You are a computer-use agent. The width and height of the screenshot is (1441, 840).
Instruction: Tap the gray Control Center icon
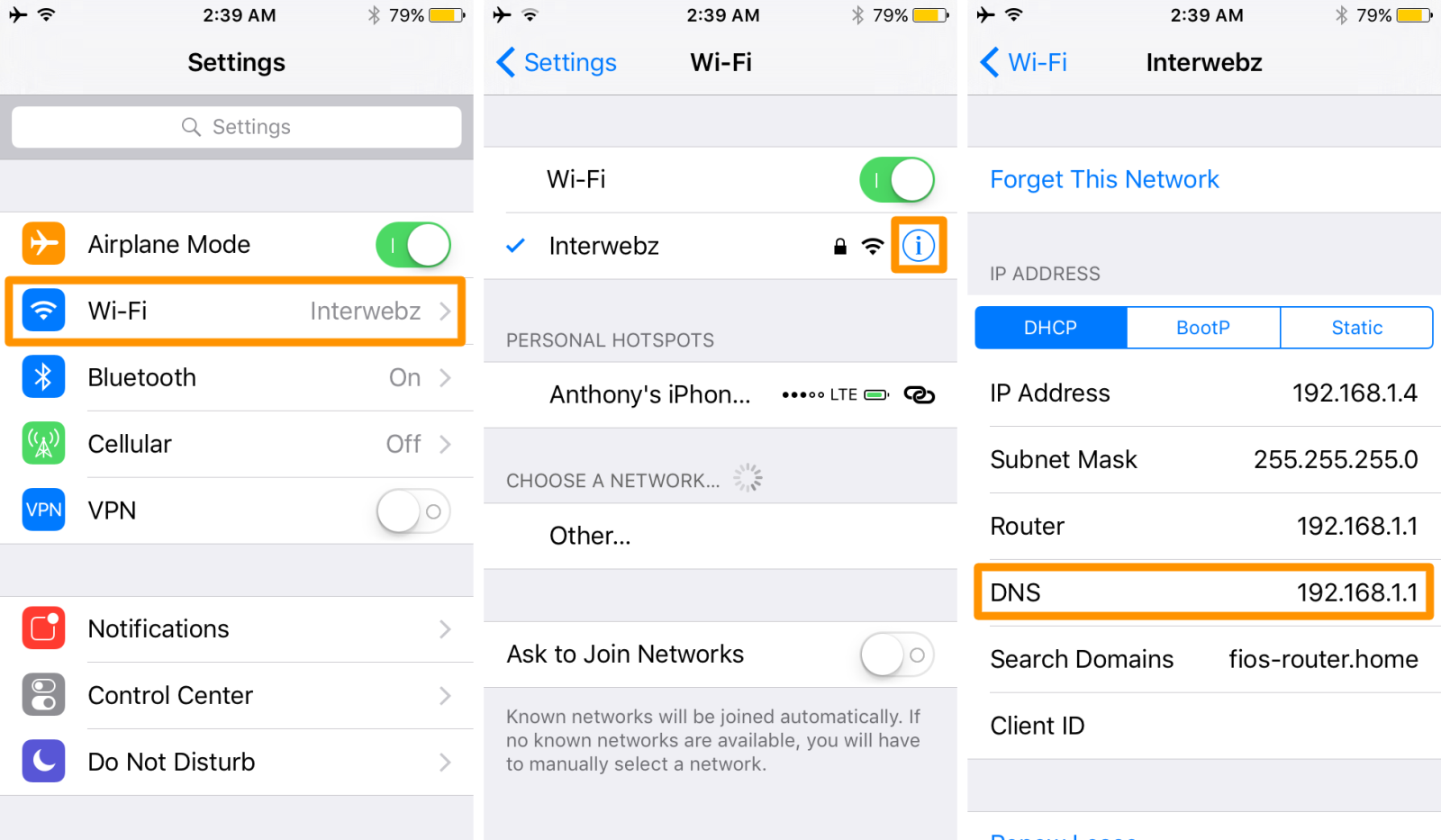[43, 695]
